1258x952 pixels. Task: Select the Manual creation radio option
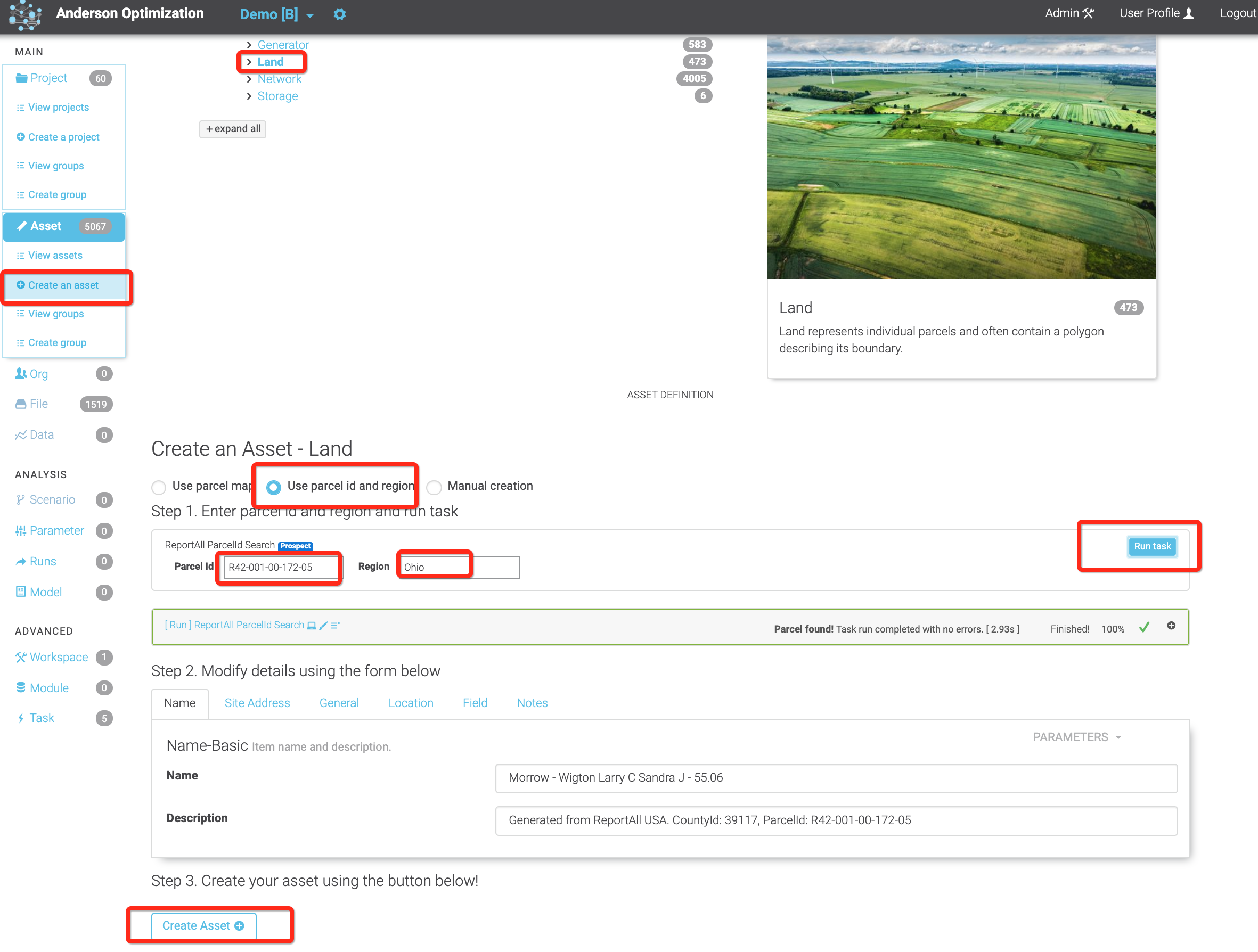435,487
